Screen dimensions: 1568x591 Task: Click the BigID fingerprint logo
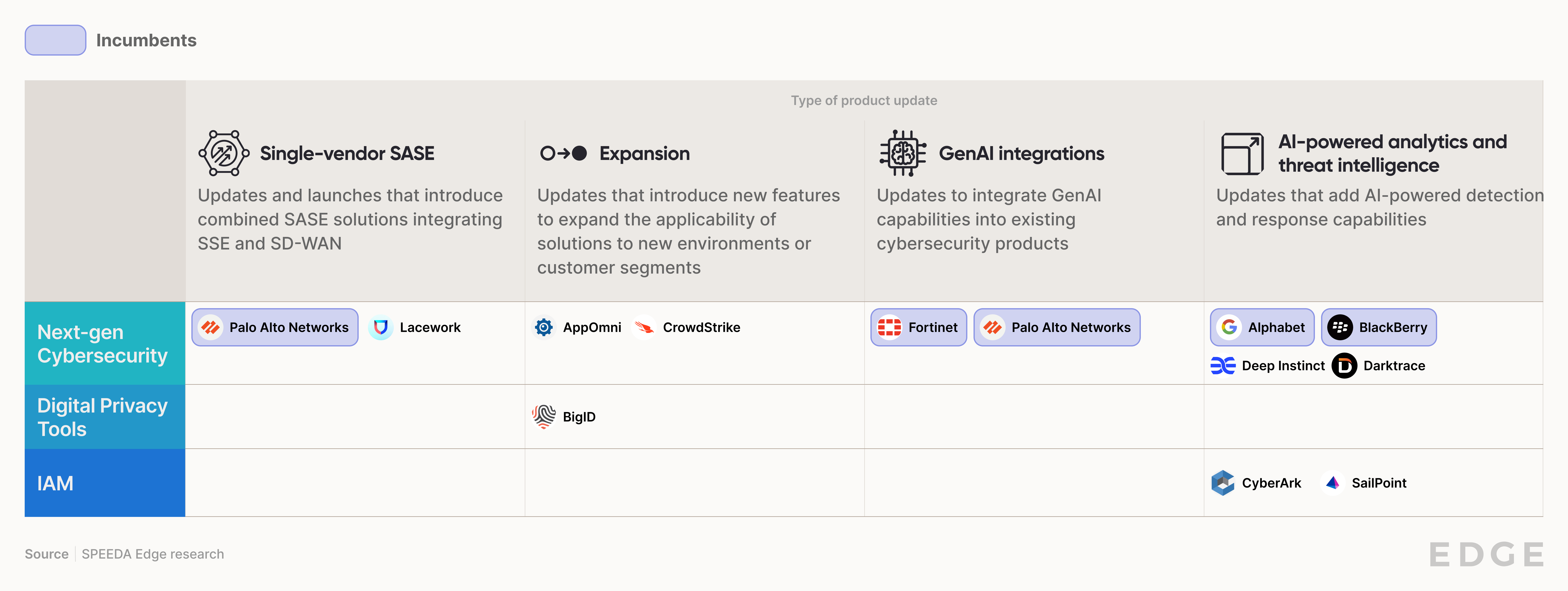[544, 417]
